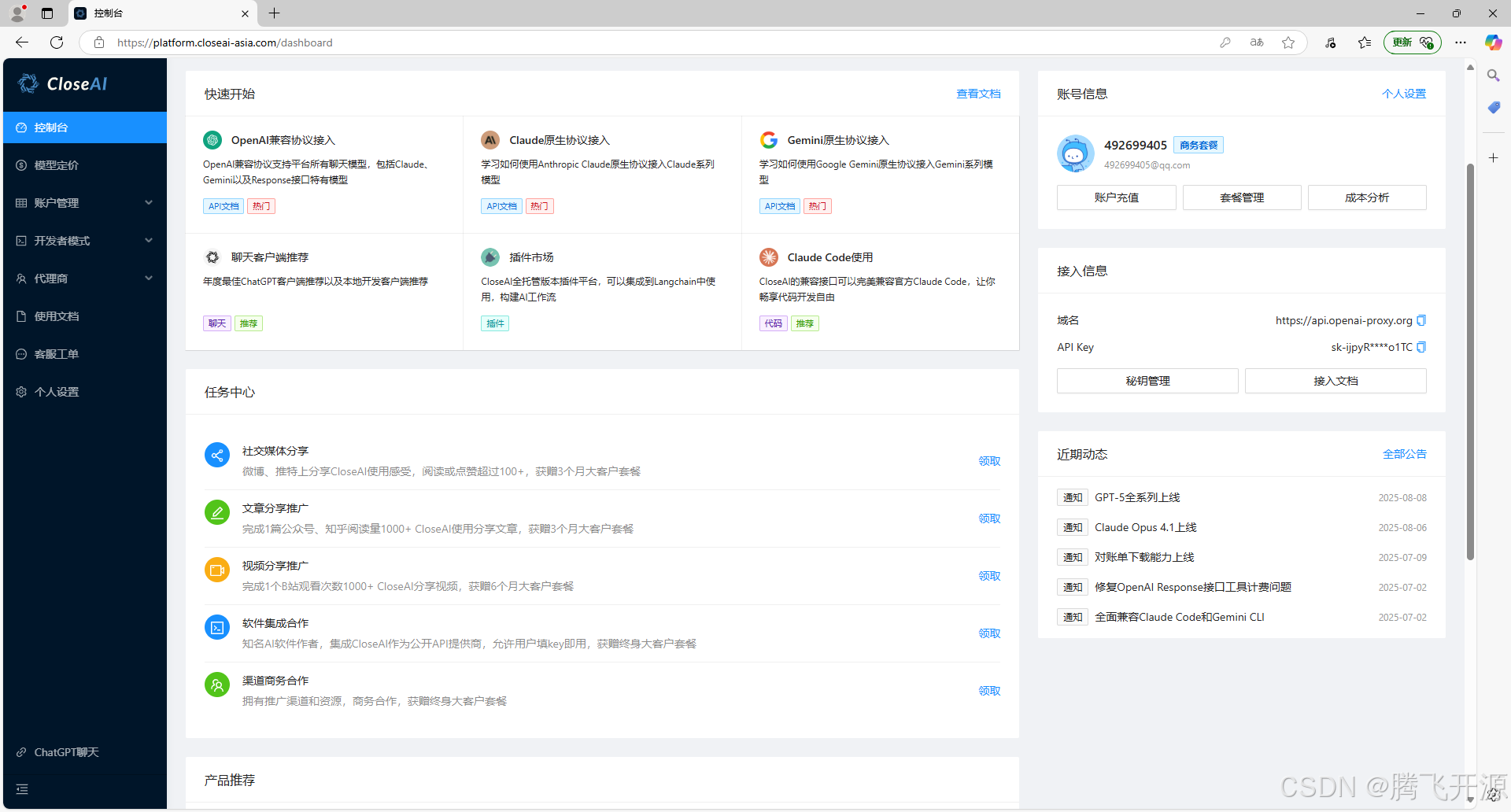Click the sidebar add plus icon

point(1493,158)
